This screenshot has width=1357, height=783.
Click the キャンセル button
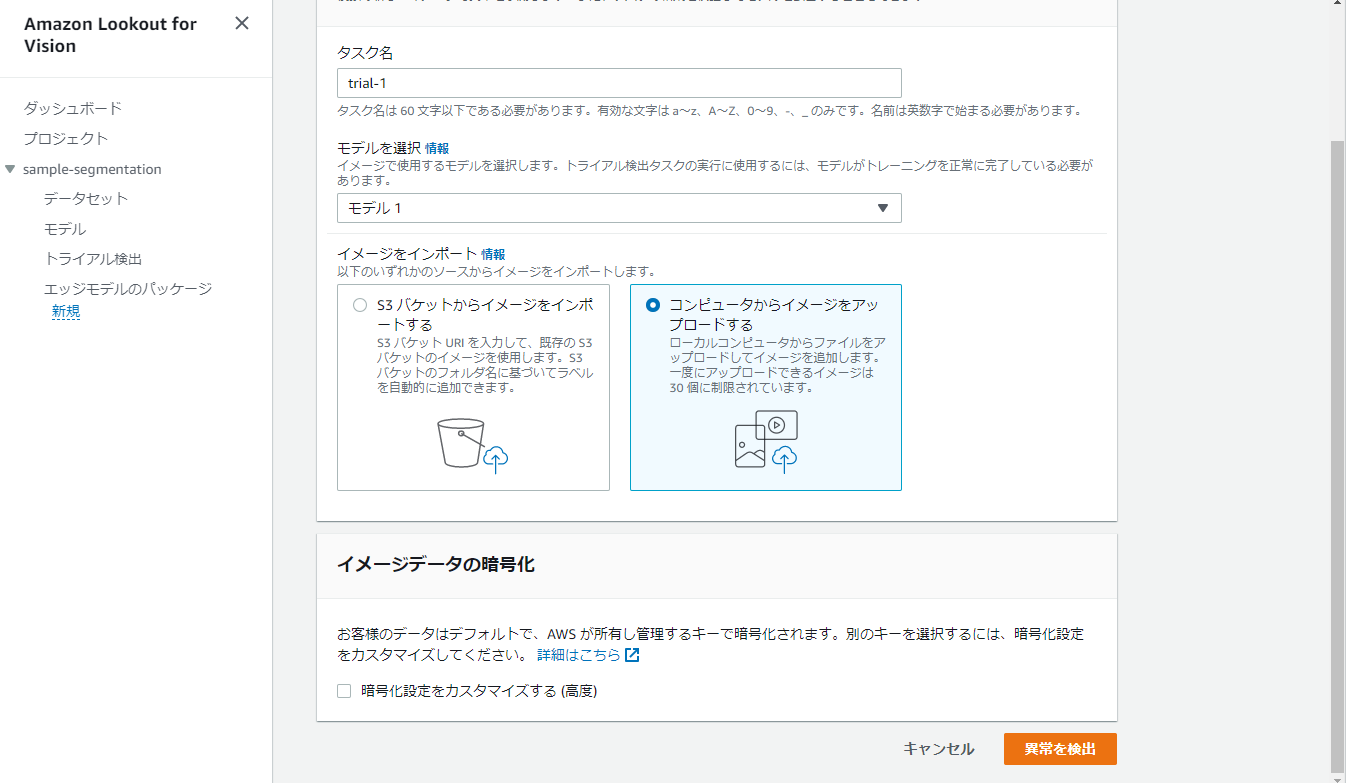coord(938,749)
